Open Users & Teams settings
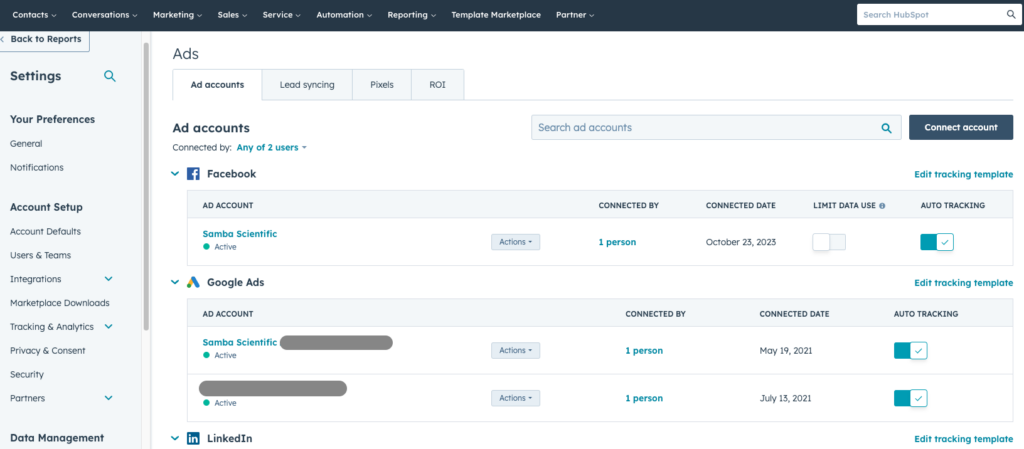 [40, 255]
